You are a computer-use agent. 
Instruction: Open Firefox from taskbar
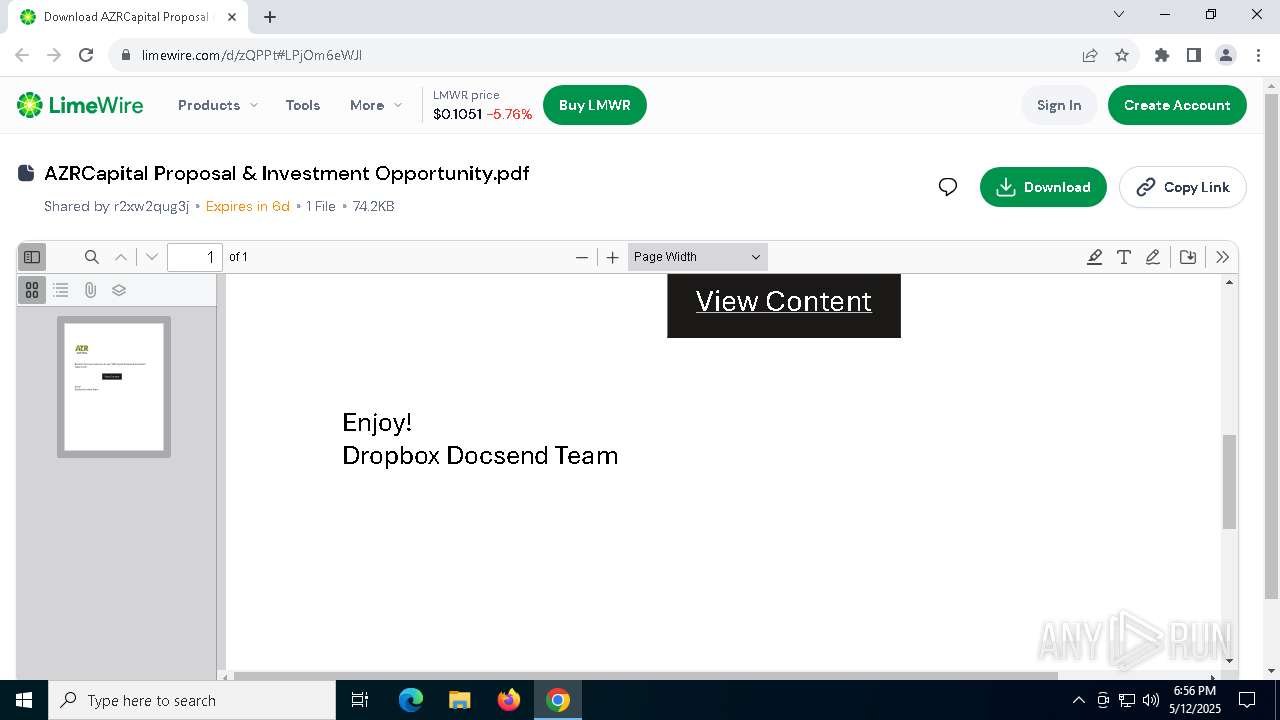508,700
